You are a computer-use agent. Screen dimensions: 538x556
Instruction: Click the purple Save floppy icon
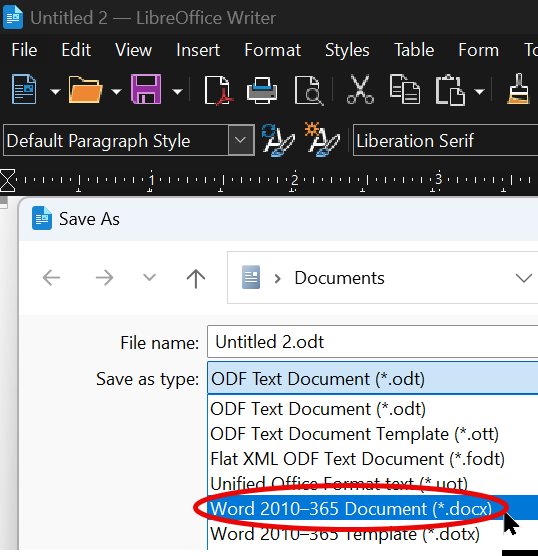[146, 89]
